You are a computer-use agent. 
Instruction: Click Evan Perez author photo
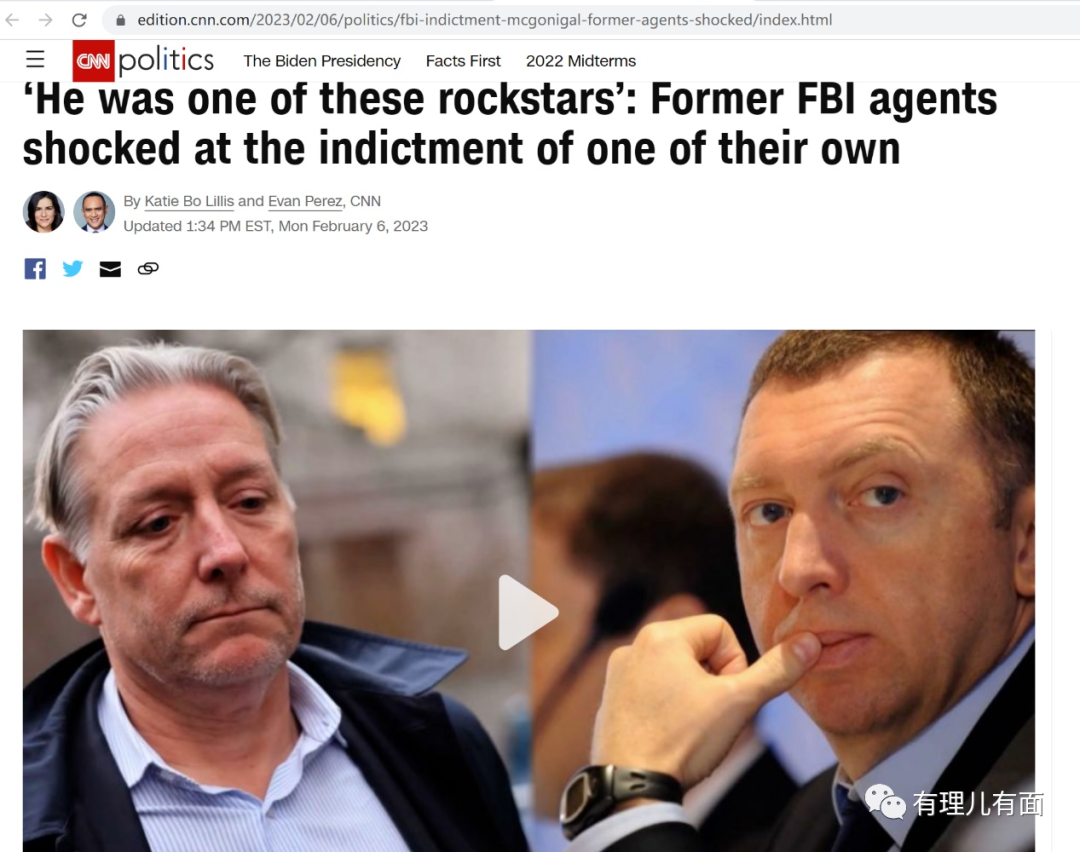click(x=94, y=211)
